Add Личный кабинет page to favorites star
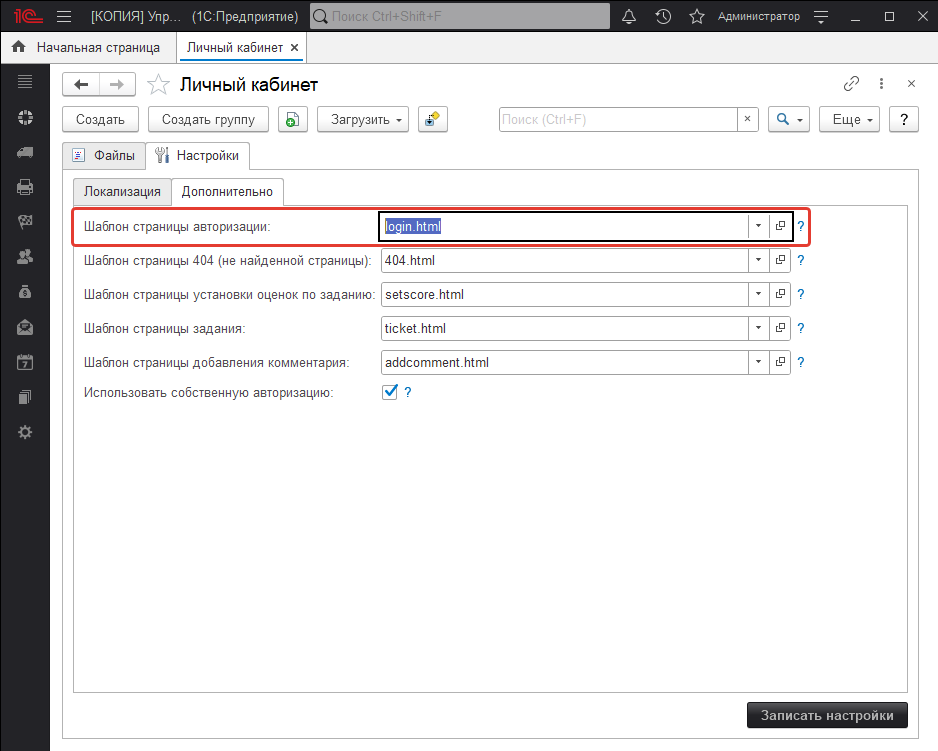 point(158,84)
